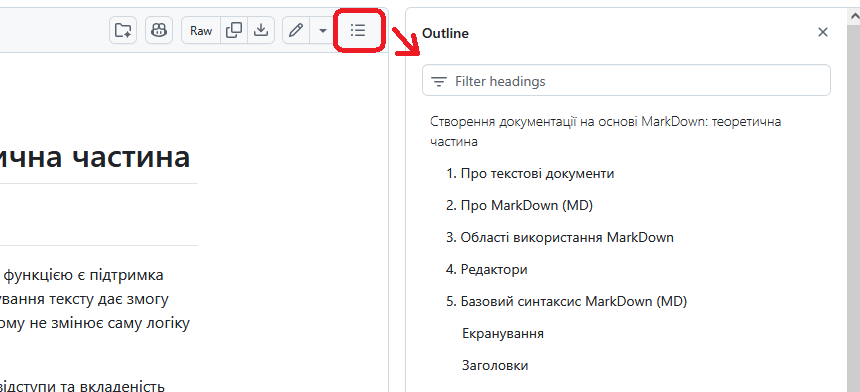Click the 'Outline' panel title
The image size is (860, 392).
point(445,33)
